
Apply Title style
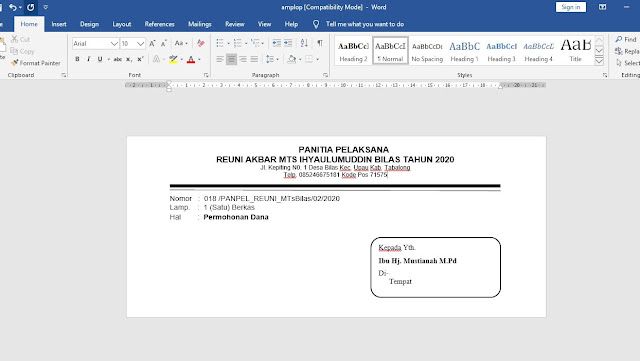click(576, 51)
